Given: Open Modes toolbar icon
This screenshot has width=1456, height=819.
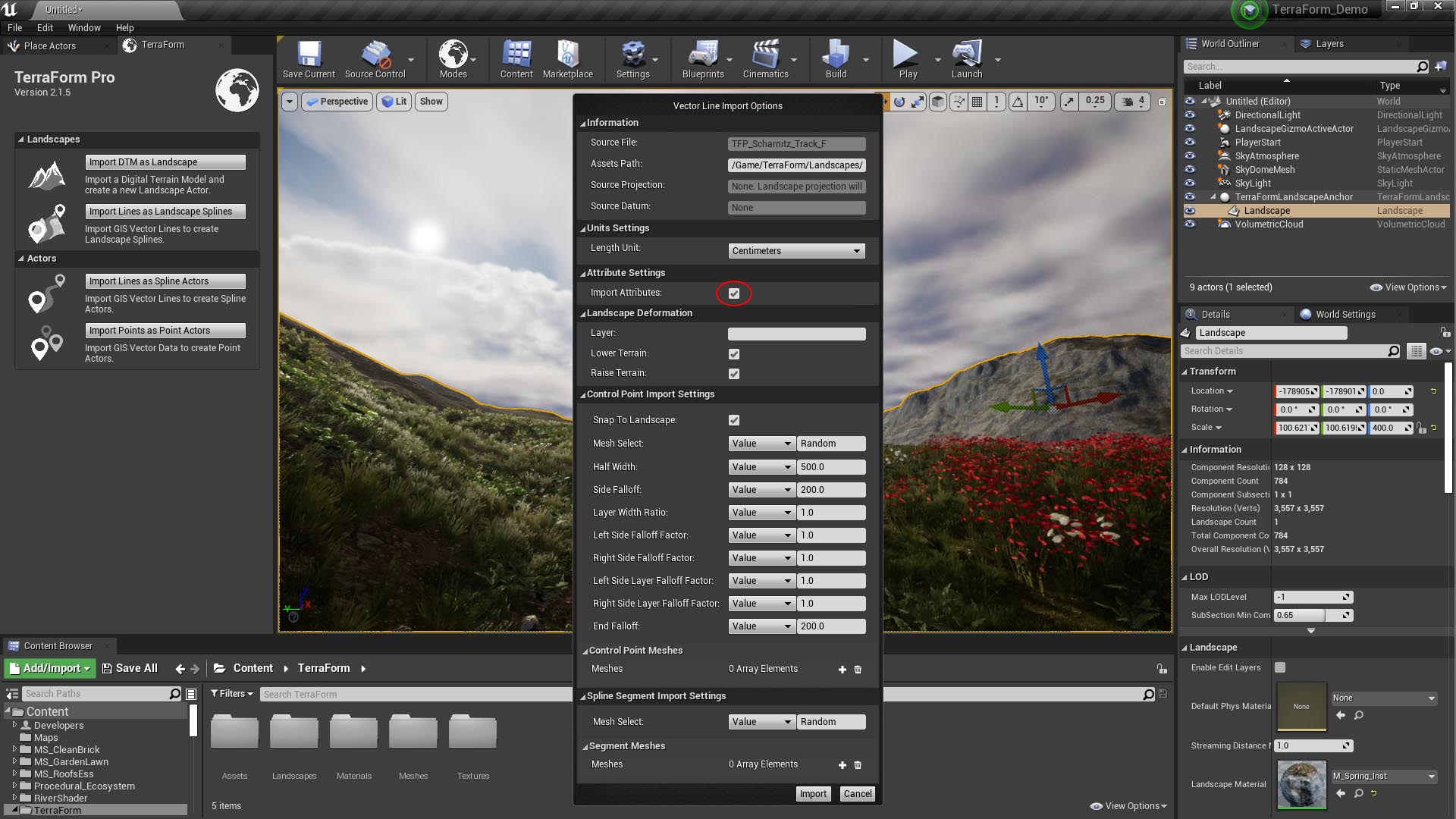Looking at the screenshot, I should 453,60.
